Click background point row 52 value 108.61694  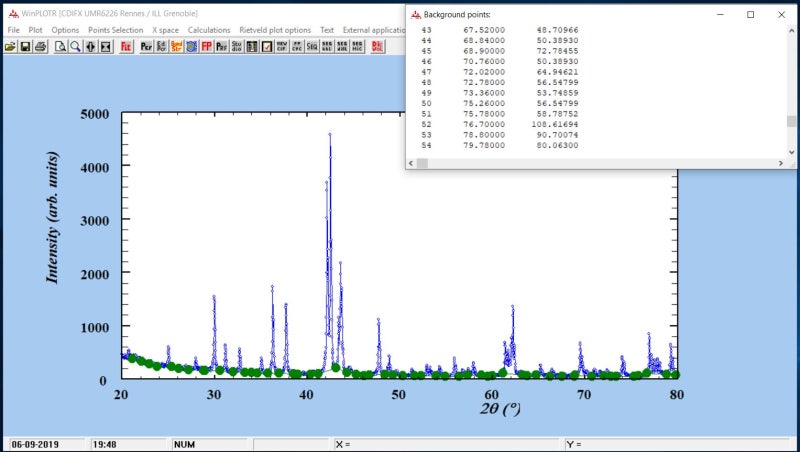point(555,124)
